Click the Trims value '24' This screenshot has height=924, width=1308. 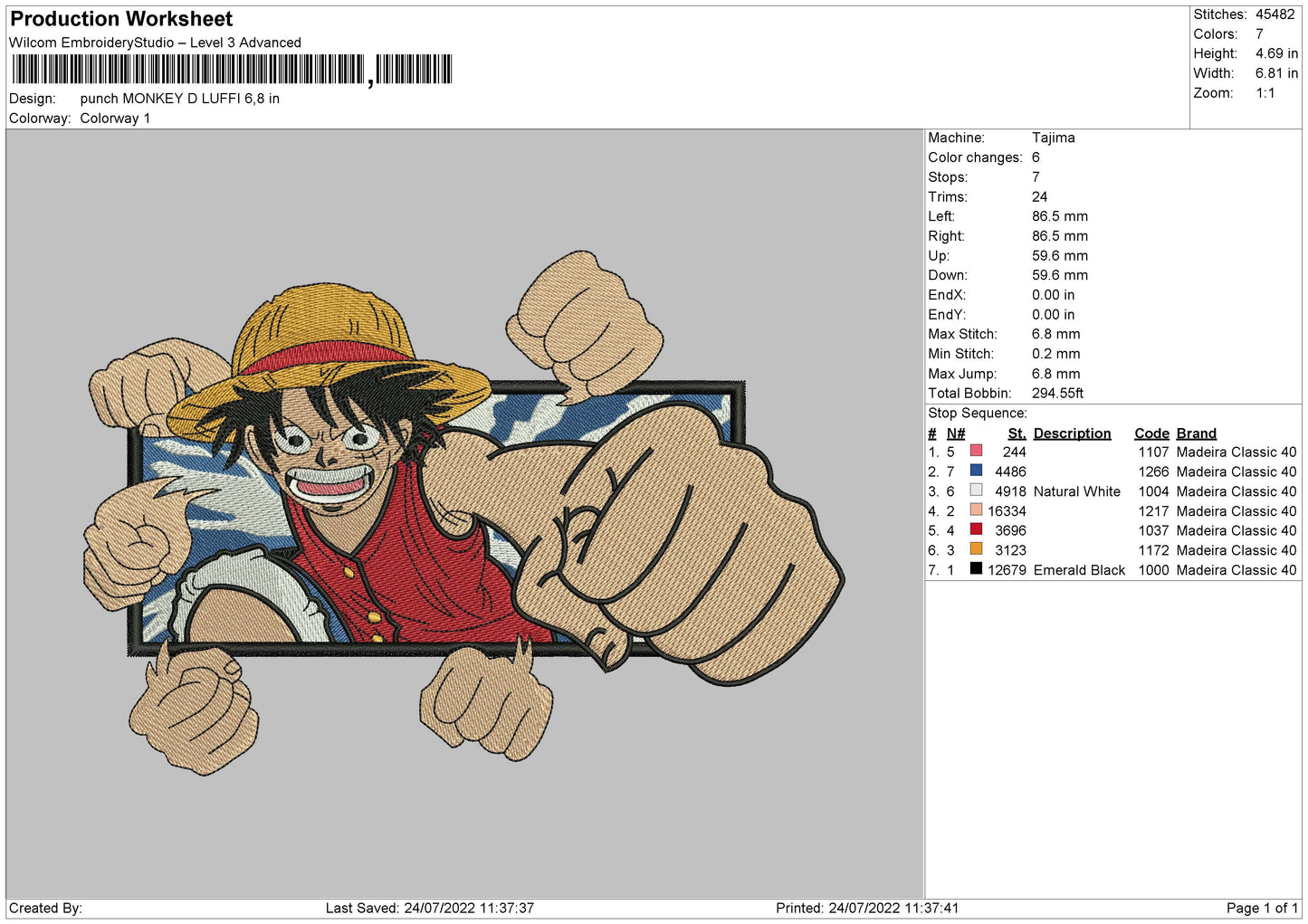coord(1040,196)
